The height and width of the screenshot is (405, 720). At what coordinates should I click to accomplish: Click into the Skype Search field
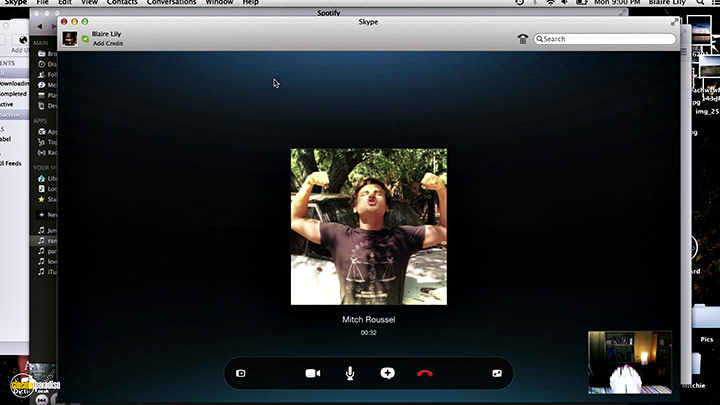click(605, 39)
